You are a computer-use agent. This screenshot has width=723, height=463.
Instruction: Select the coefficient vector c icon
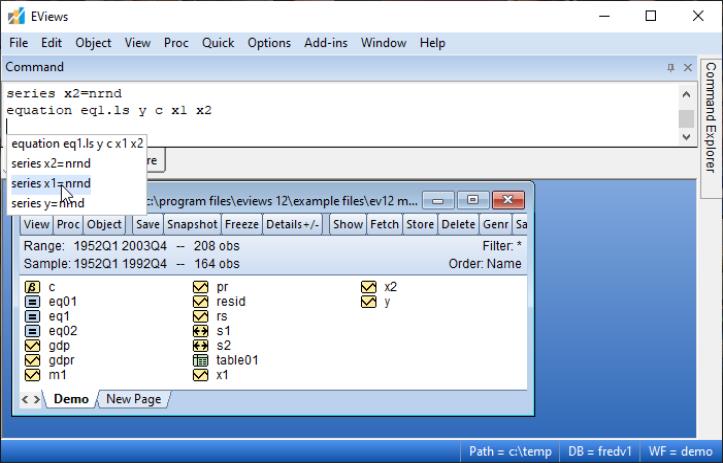[x=31, y=287]
